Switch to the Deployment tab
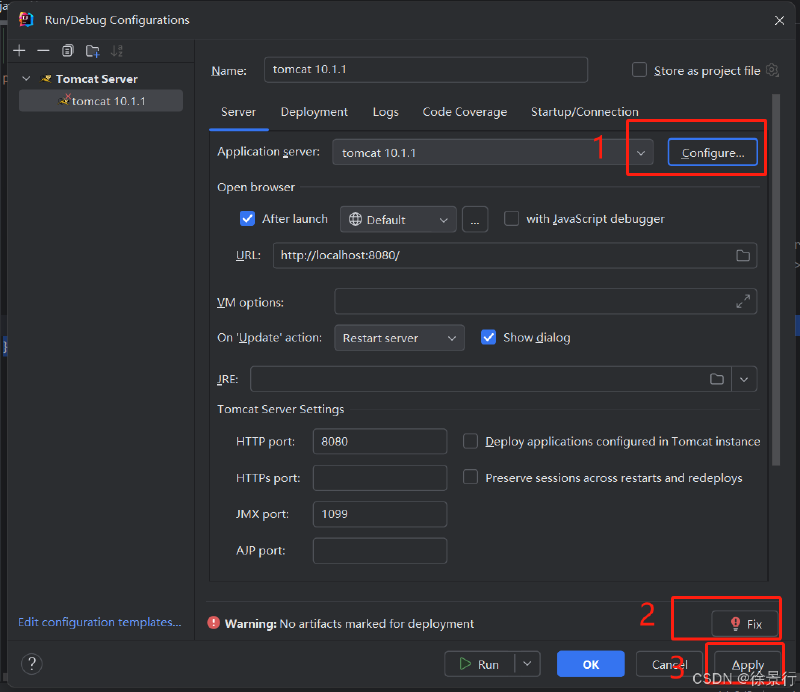Viewport: 800px width, 692px height. [314, 112]
